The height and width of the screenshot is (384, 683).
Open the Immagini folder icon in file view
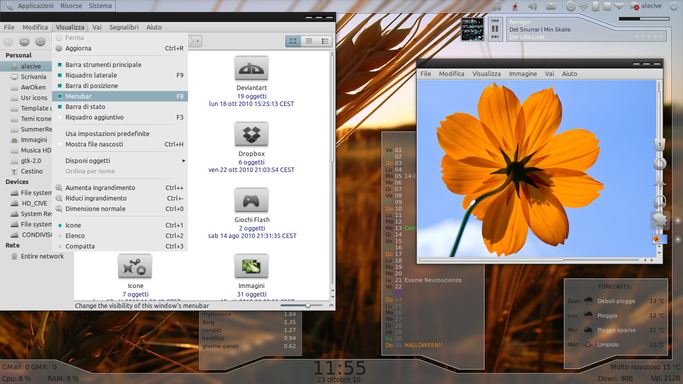pyautogui.click(x=251, y=266)
